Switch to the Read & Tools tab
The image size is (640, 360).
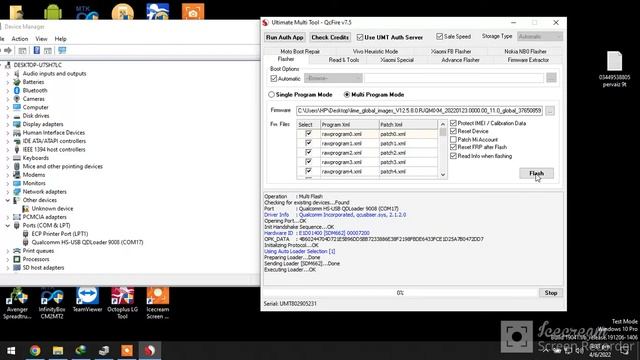344,60
